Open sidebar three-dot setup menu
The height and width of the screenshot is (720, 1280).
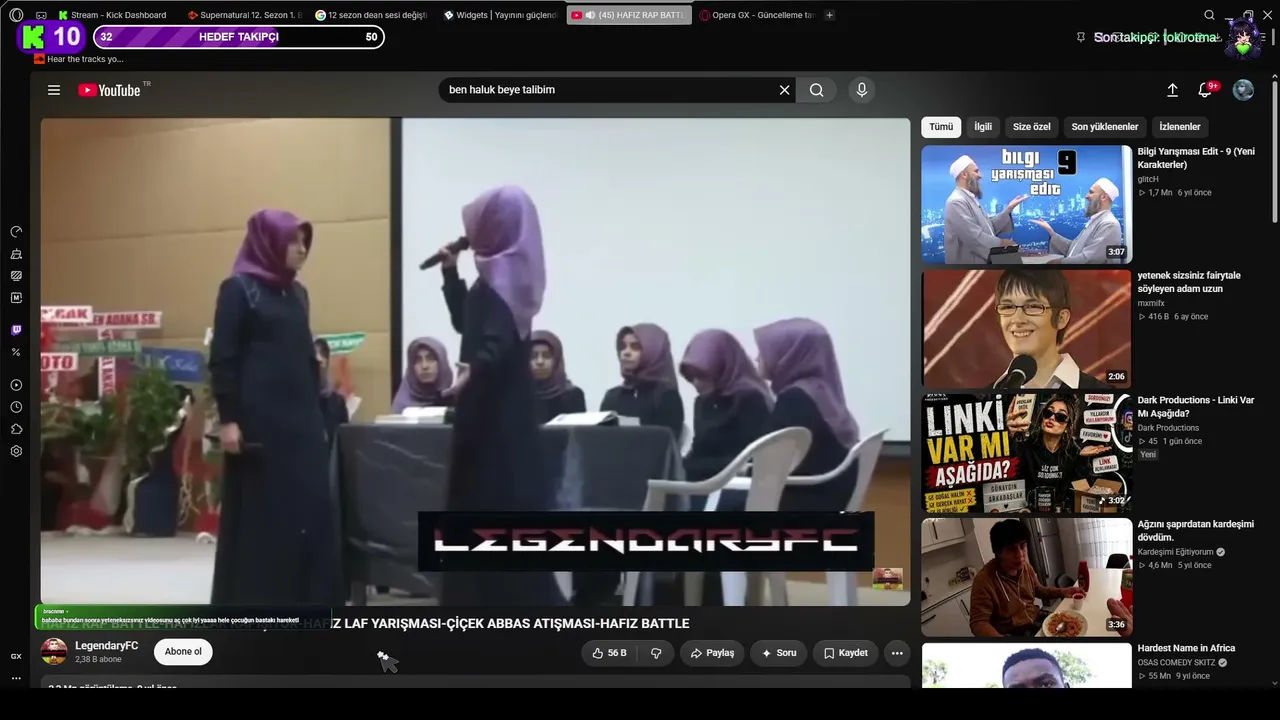tap(16, 678)
